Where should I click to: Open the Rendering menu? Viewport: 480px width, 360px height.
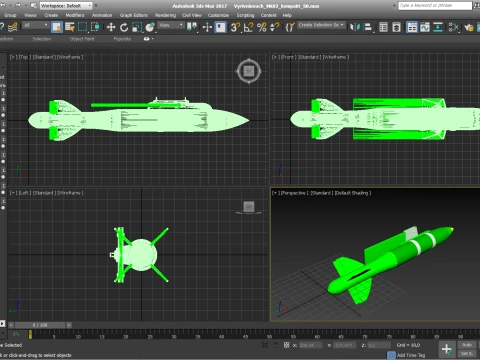165,15
